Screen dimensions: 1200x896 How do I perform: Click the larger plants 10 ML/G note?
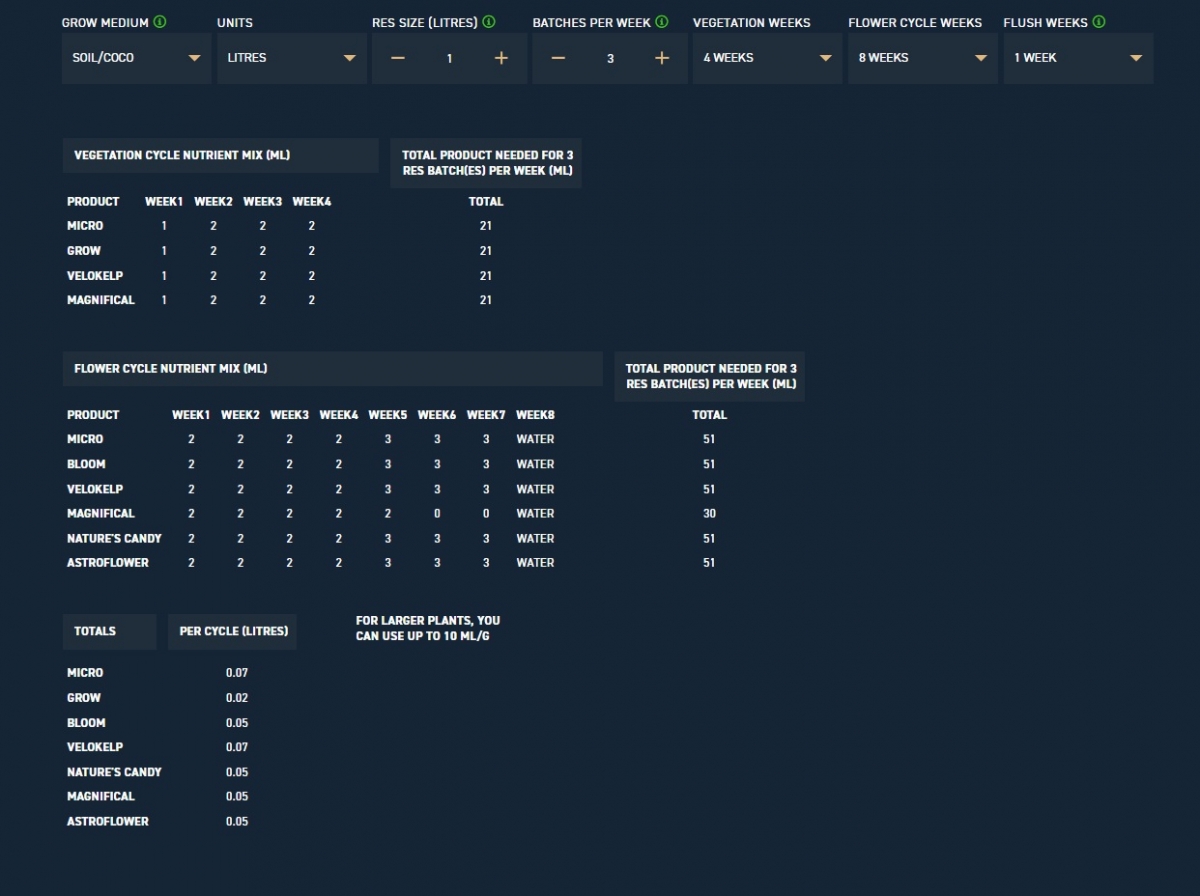pyautogui.click(x=428, y=628)
